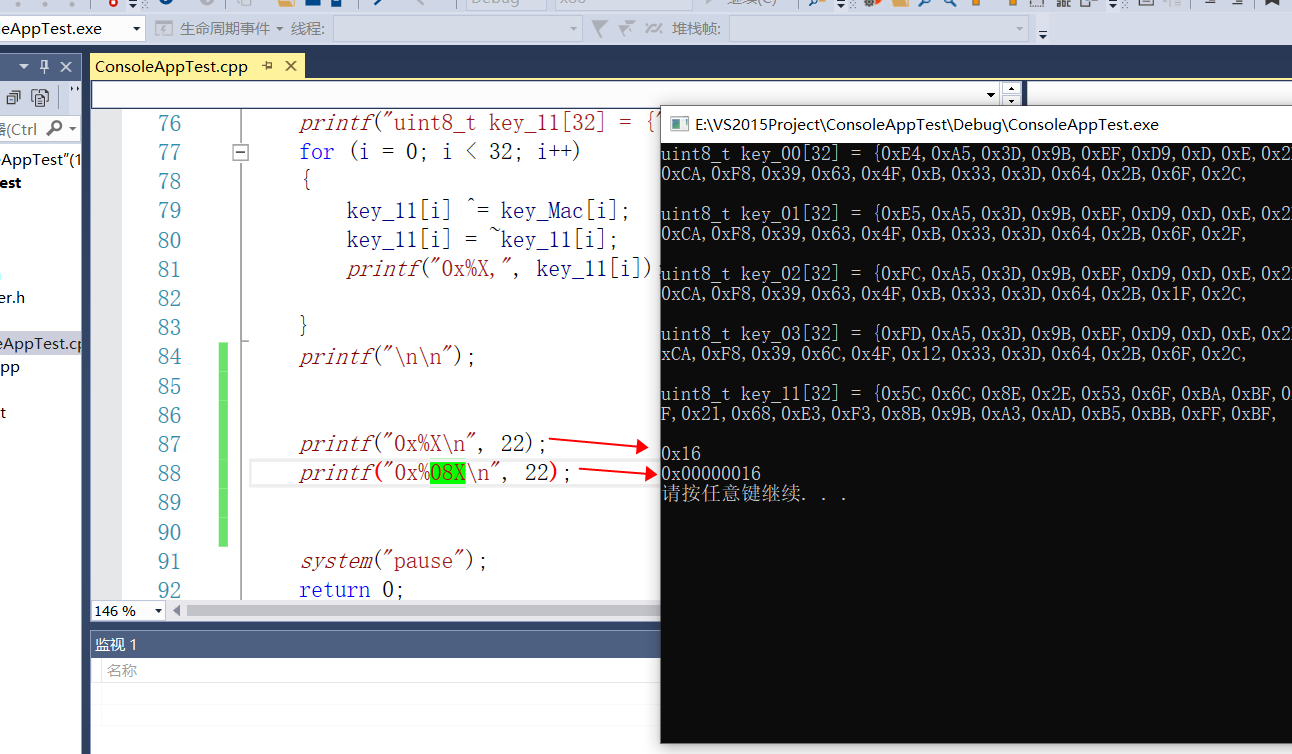Click the highlighted 08X format specifier
Screen dimensions: 1292x754
pos(448,473)
